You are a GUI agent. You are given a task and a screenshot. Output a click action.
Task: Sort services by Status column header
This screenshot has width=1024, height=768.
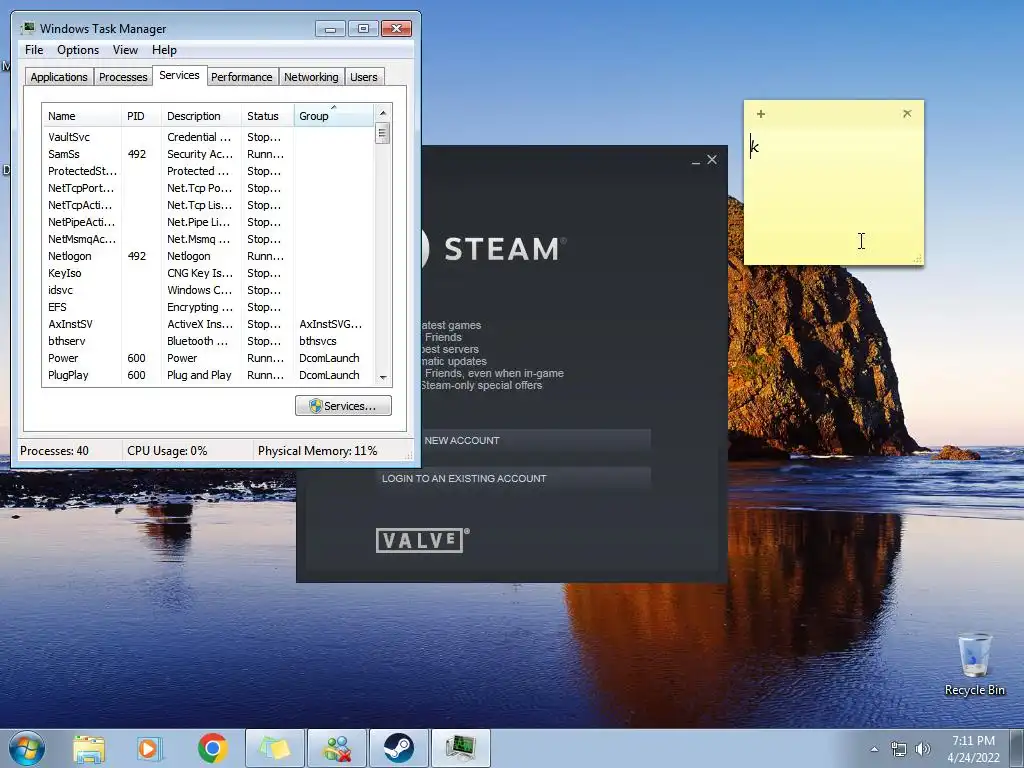coord(267,116)
